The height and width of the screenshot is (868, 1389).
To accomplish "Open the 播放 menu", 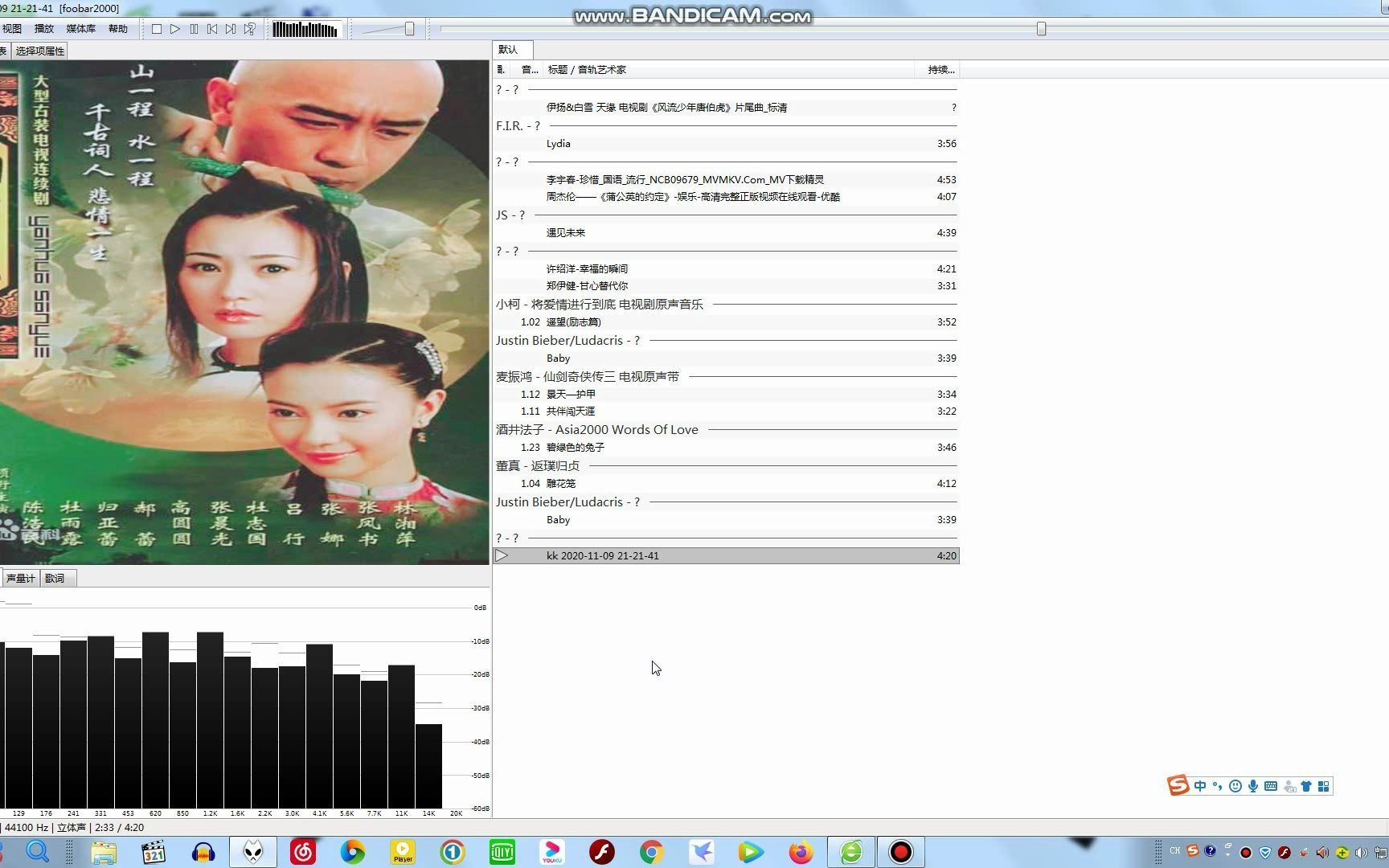I will (x=44, y=29).
